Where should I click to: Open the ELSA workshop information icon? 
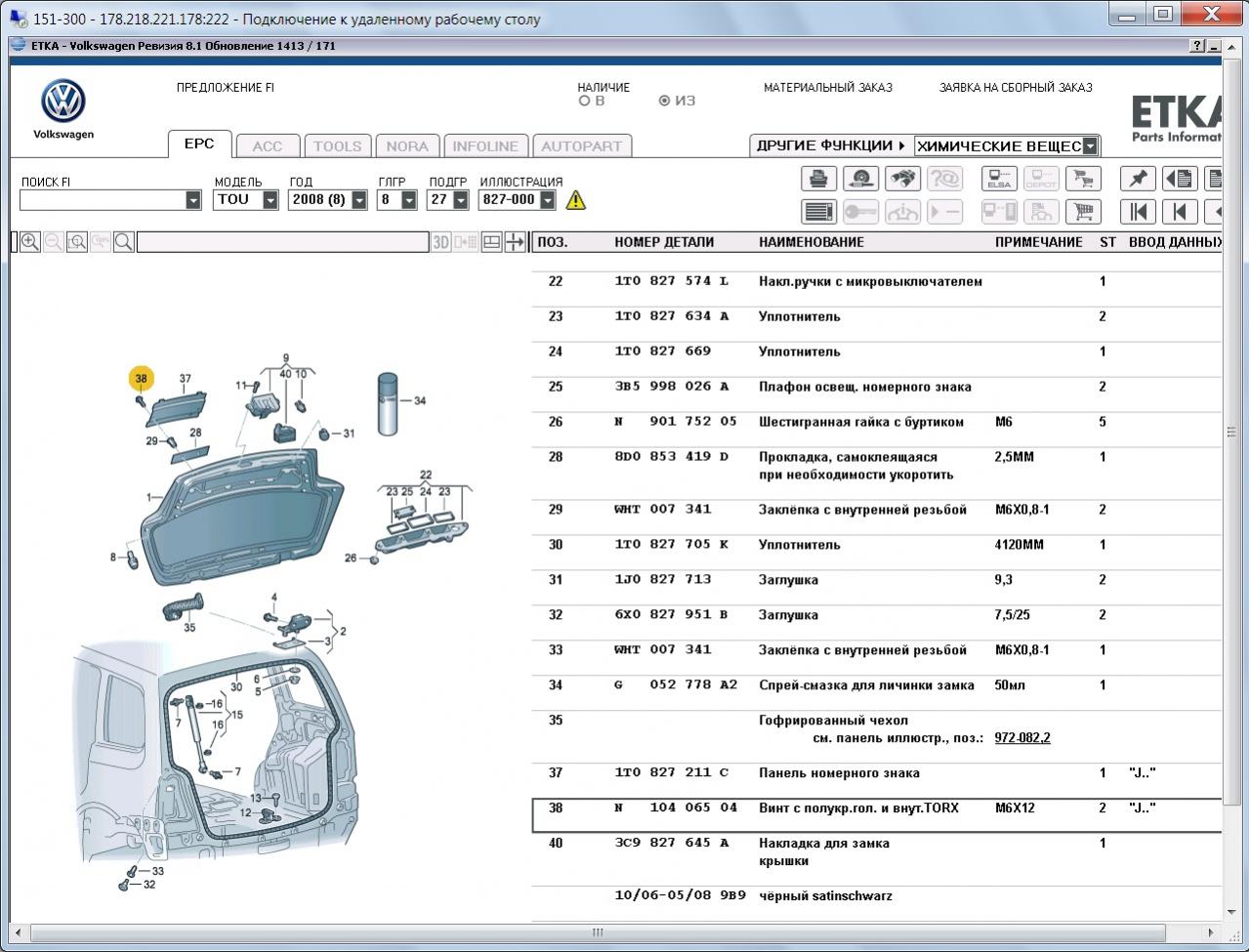point(999,179)
